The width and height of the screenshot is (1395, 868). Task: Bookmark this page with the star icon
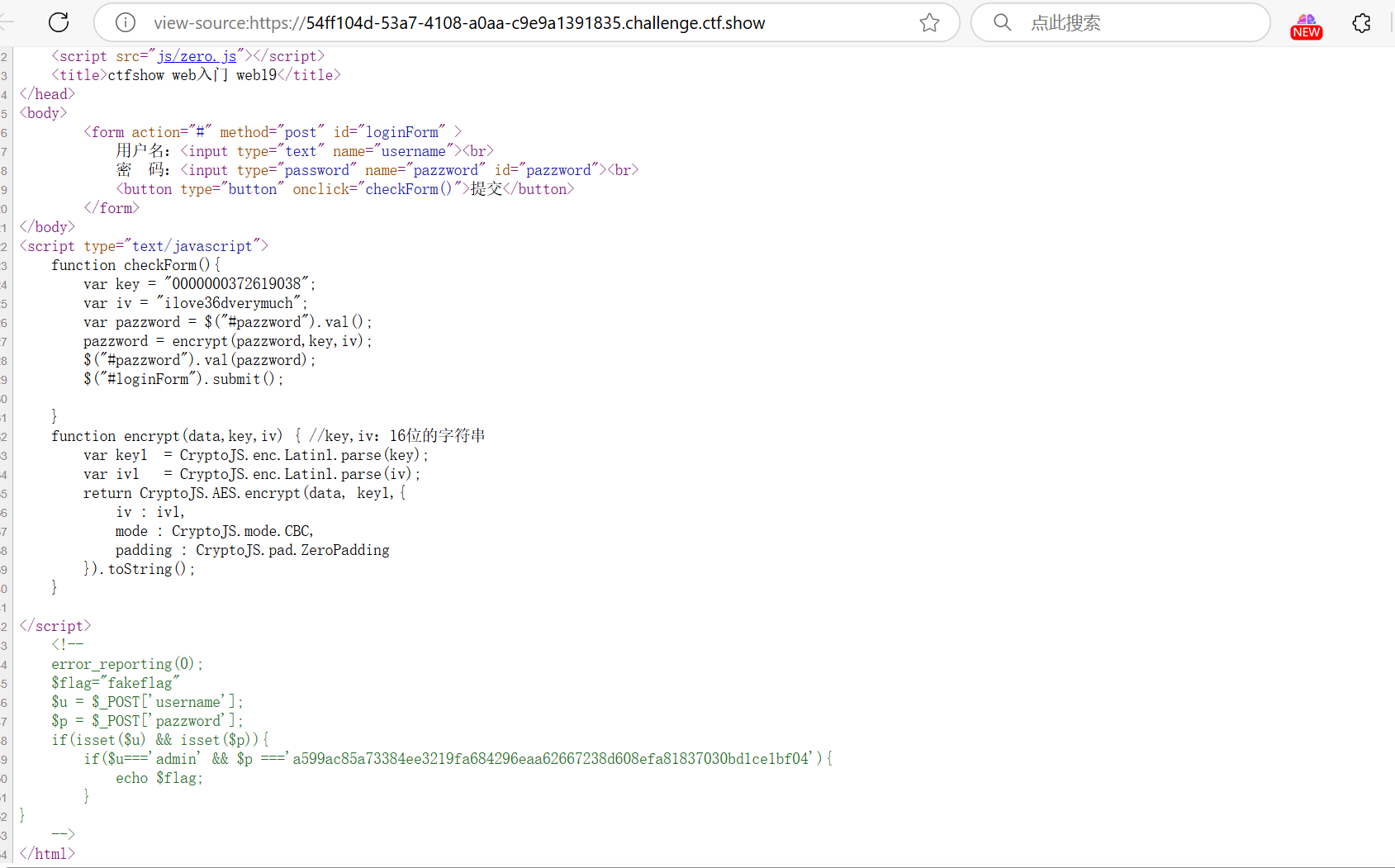929,22
